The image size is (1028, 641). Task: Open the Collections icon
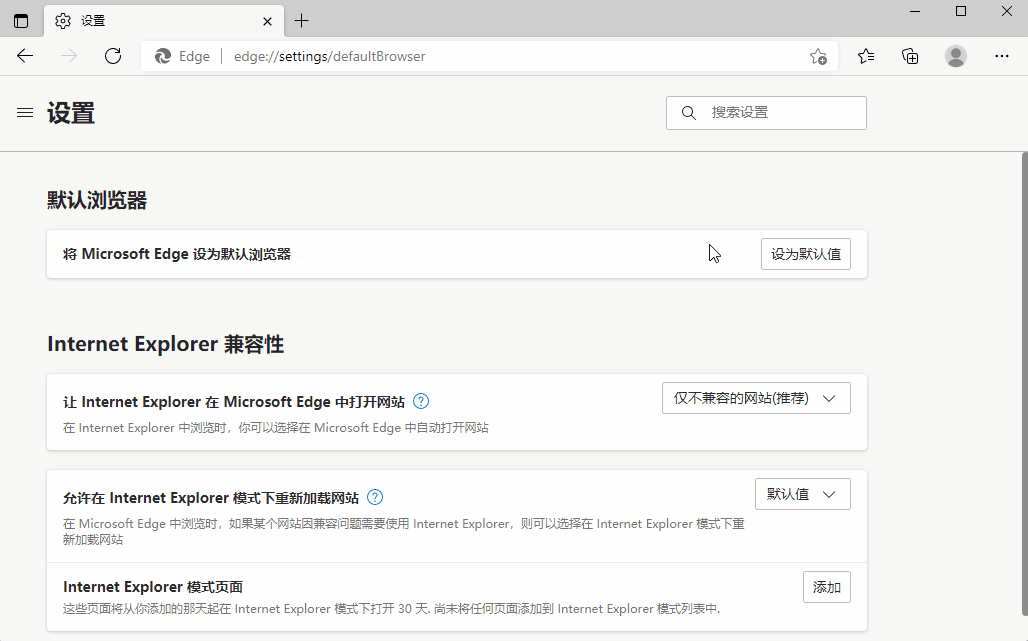[910, 56]
